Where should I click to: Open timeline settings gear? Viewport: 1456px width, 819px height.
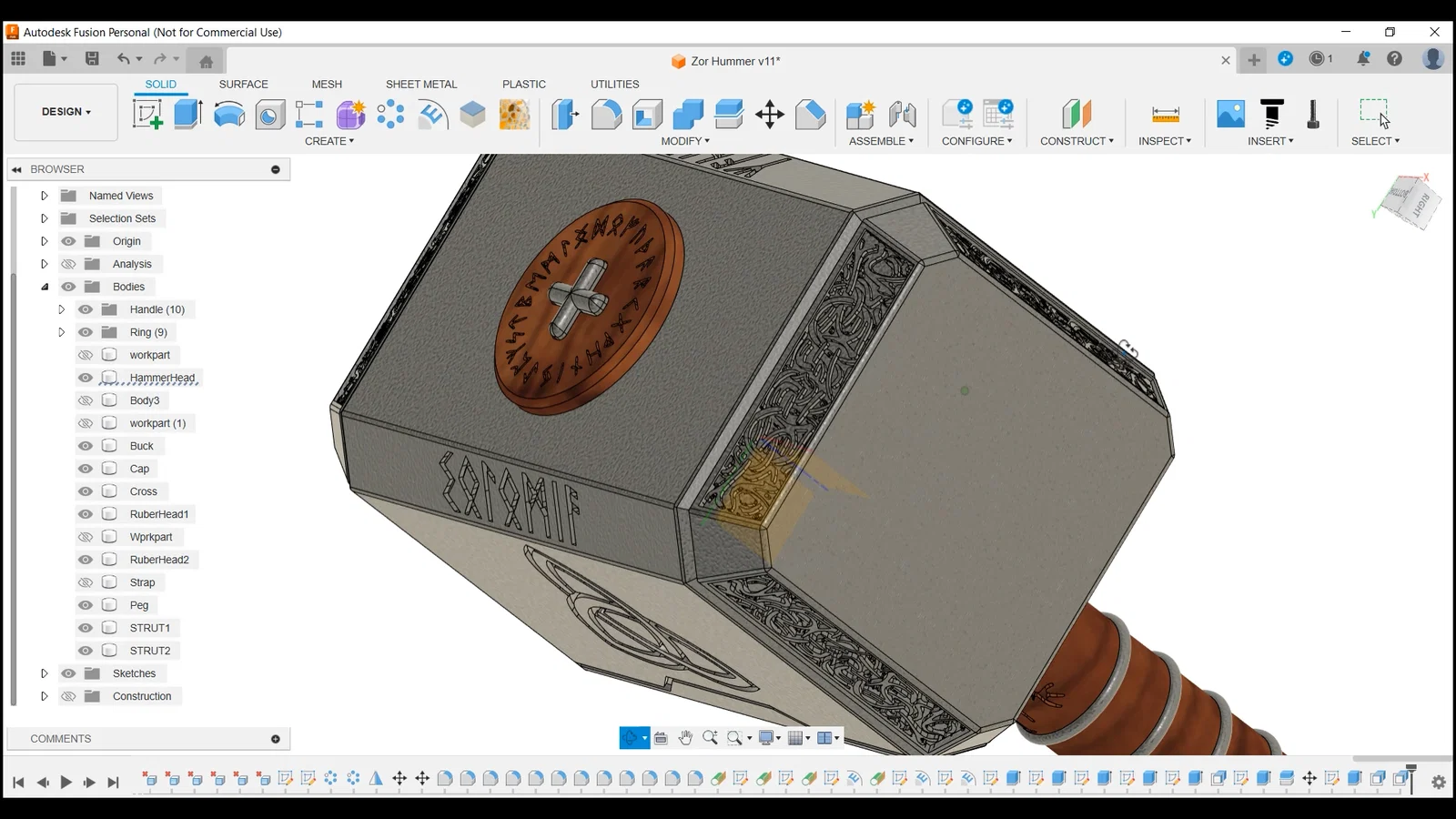[1439, 782]
